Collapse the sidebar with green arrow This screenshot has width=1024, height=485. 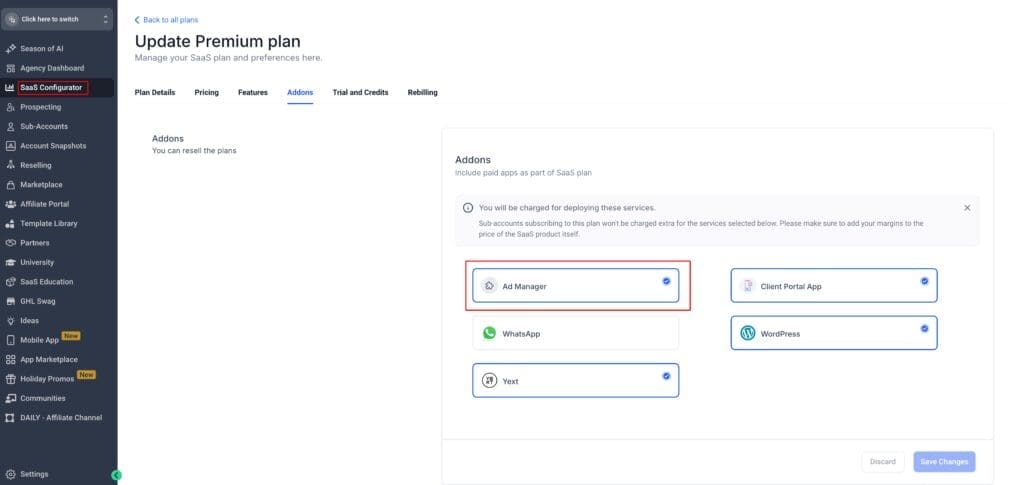116,474
